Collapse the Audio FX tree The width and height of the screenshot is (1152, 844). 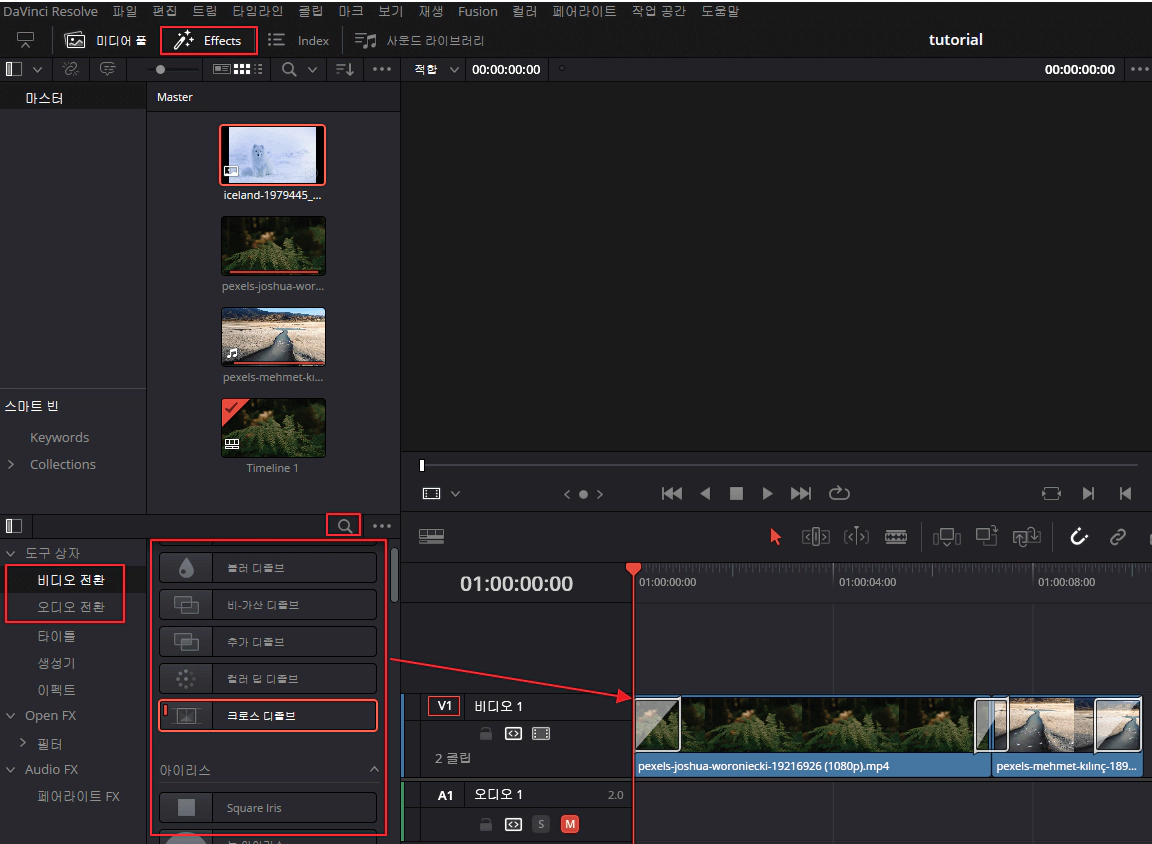[x=10, y=769]
